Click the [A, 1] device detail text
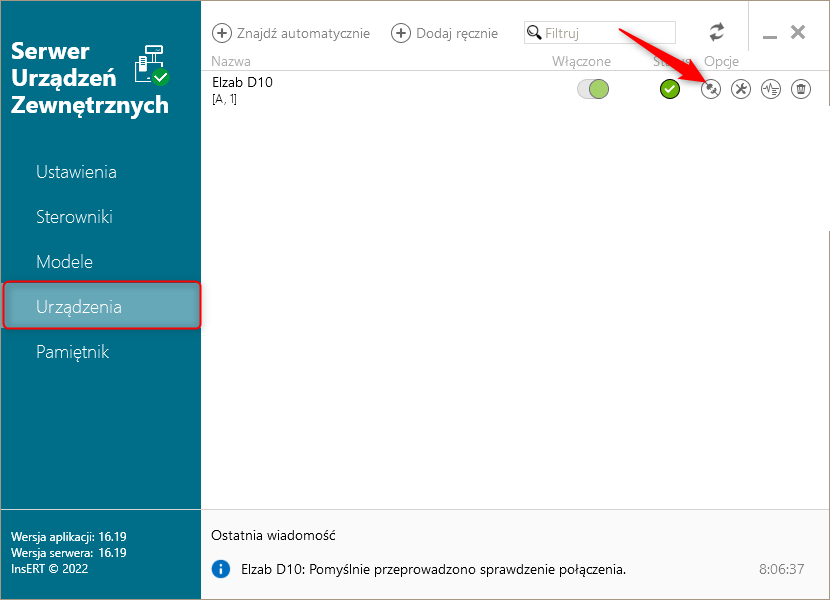This screenshot has height=601, width=830. coord(224,99)
